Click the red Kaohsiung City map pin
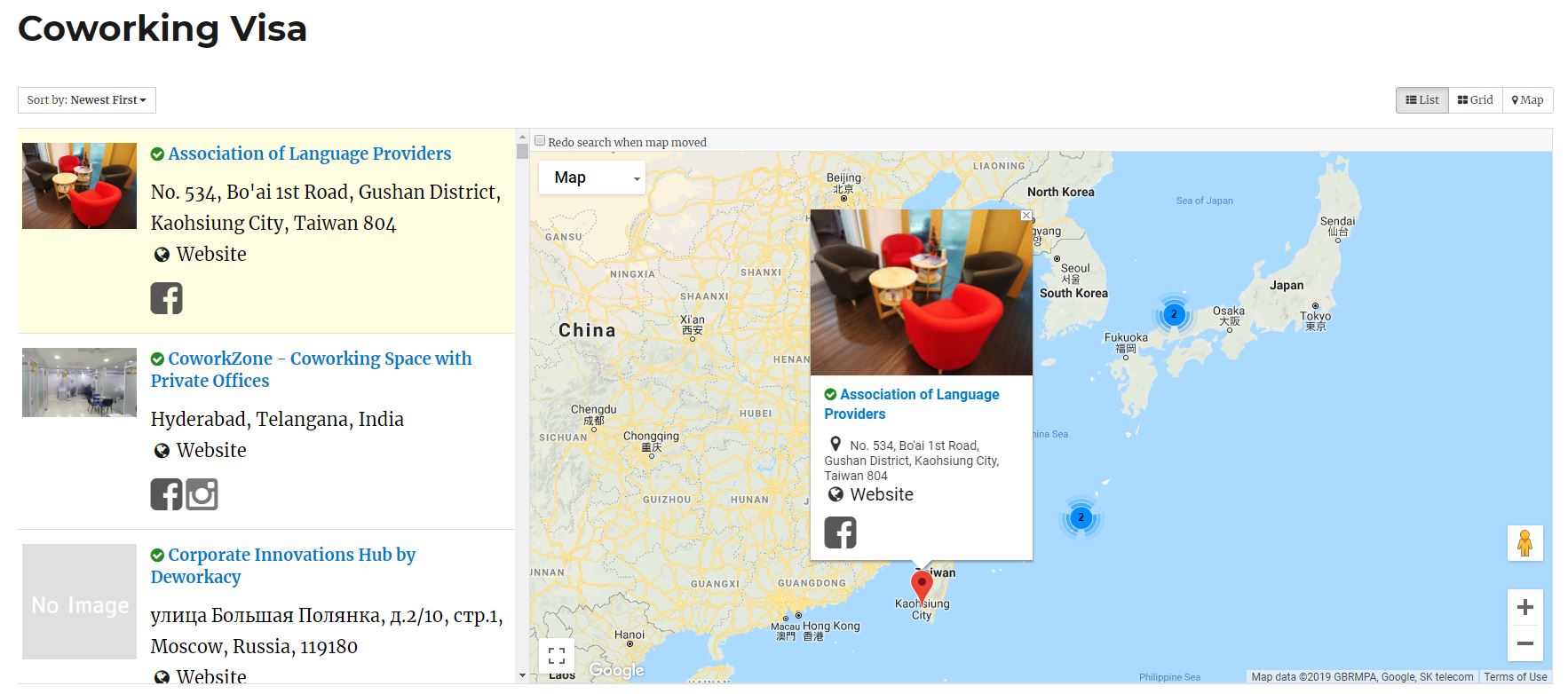The height and width of the screenshot is (694, 1568). [922, 588]
